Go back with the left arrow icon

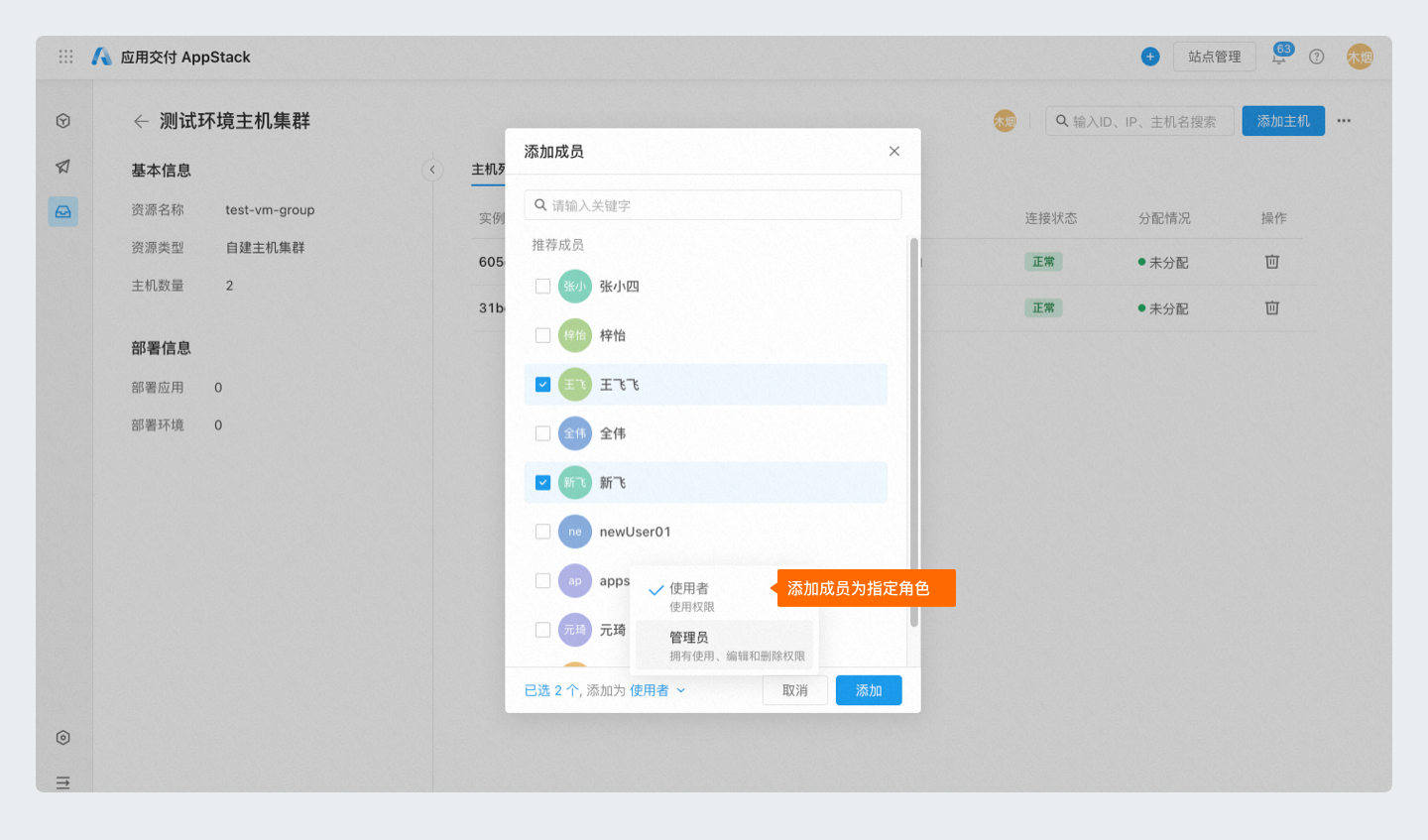point(141,121)
